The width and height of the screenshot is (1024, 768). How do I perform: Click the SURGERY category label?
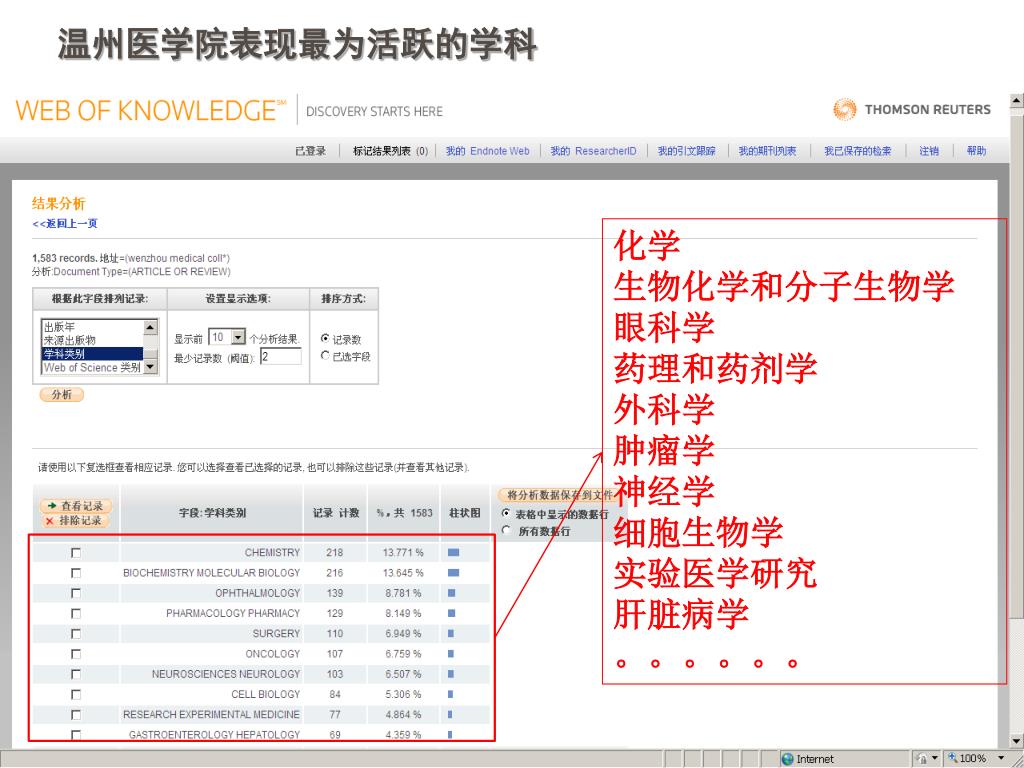point(276,633)
